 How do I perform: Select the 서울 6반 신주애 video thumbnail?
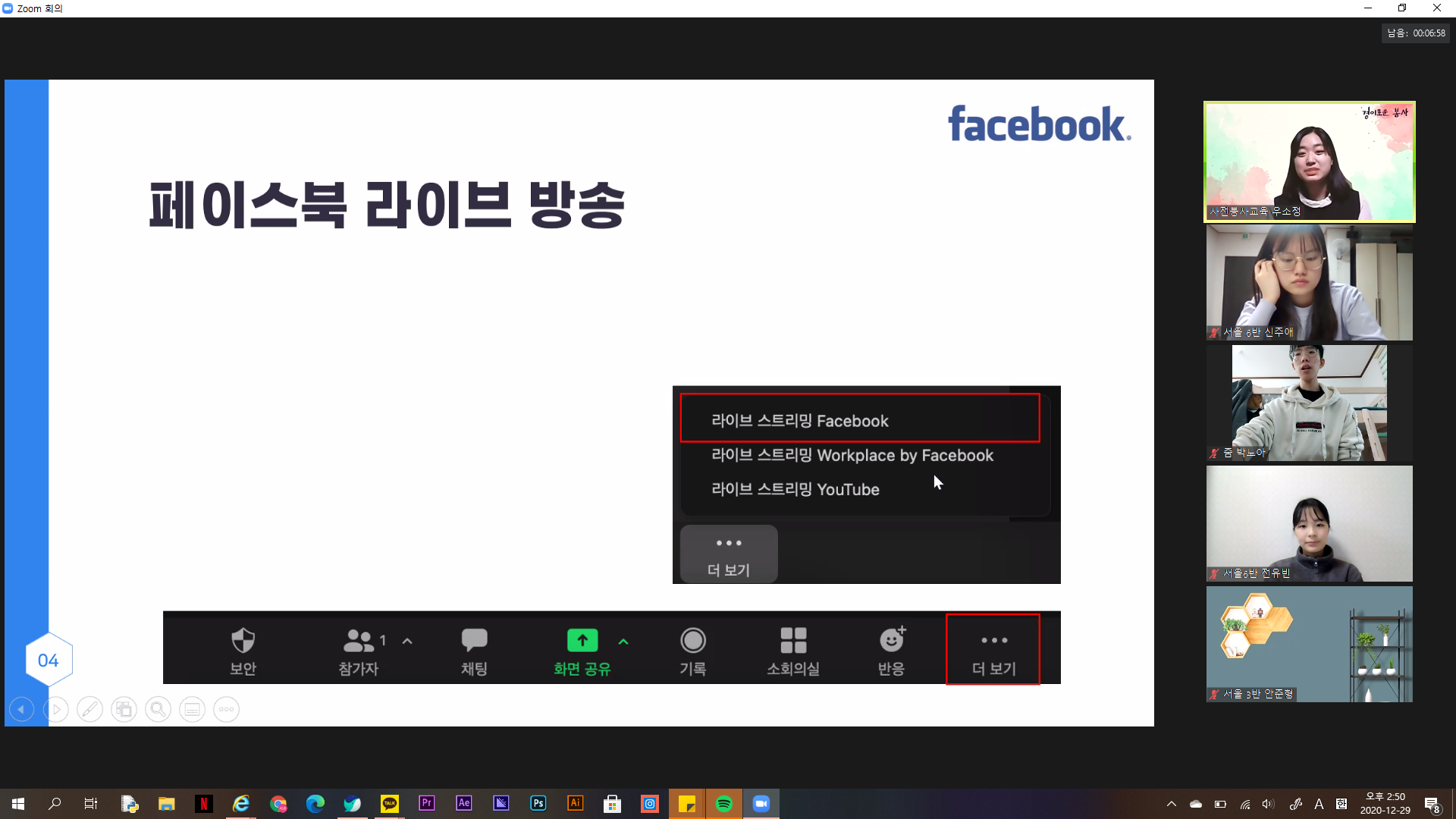[1310, 282]
